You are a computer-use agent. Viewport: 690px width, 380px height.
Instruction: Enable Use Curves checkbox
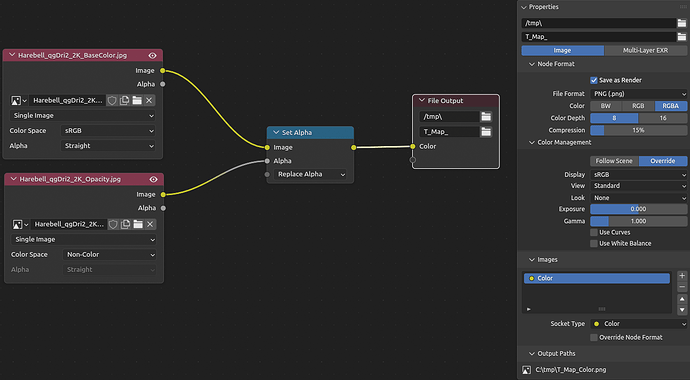coord(594,232)
